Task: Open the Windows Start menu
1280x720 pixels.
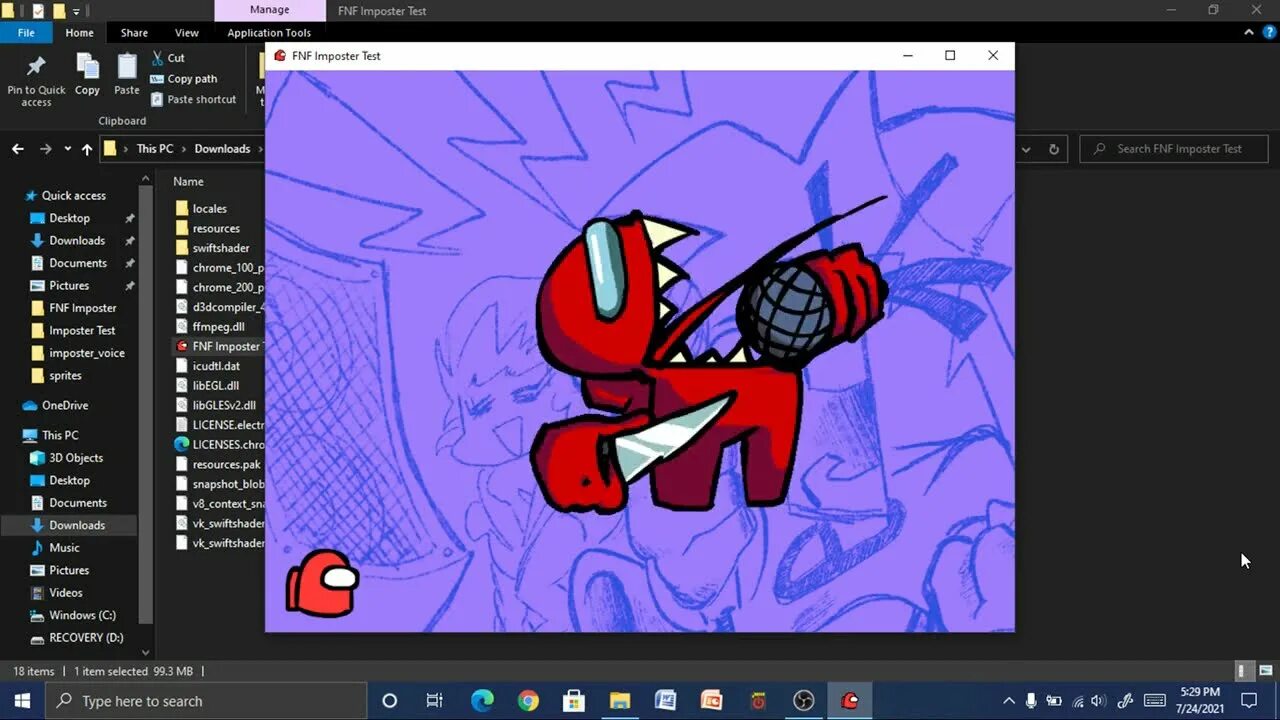Action: point(22,701)
